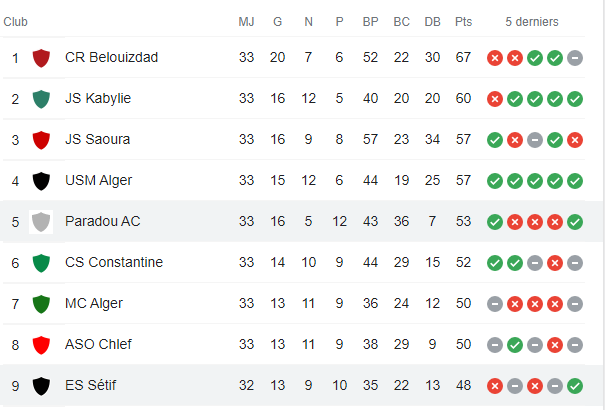Click the ASO Chlef red crest
605x410 pixels.
coord(41,345)
